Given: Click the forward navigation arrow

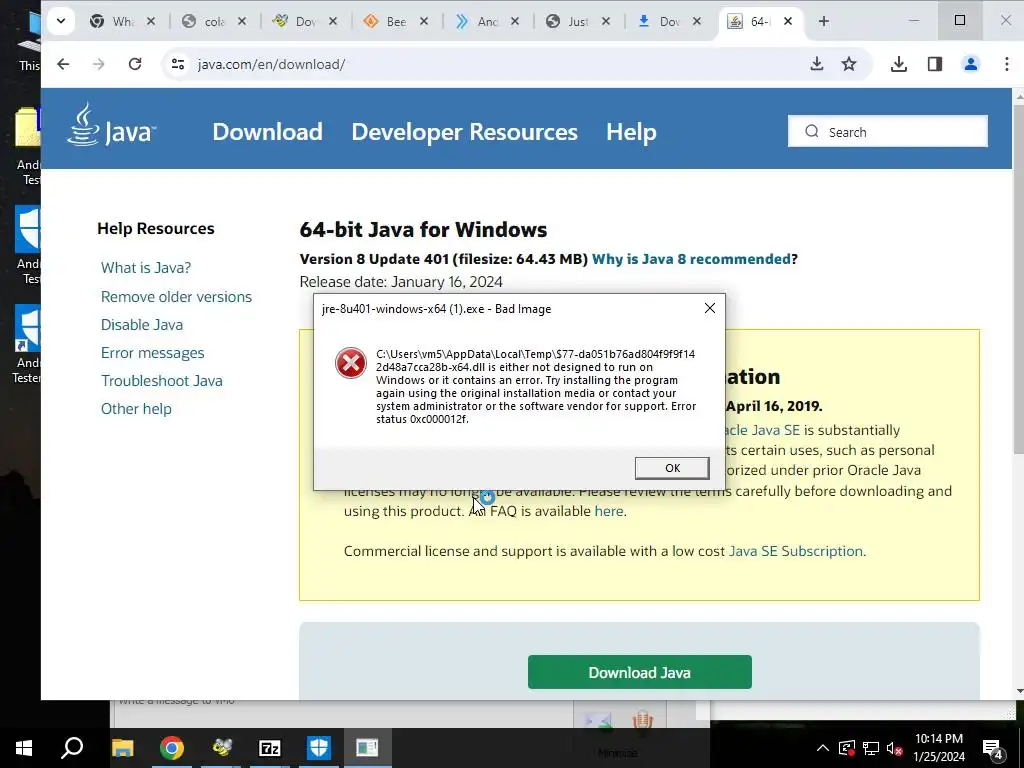Looking at the screenshot, I should (99, 64).
